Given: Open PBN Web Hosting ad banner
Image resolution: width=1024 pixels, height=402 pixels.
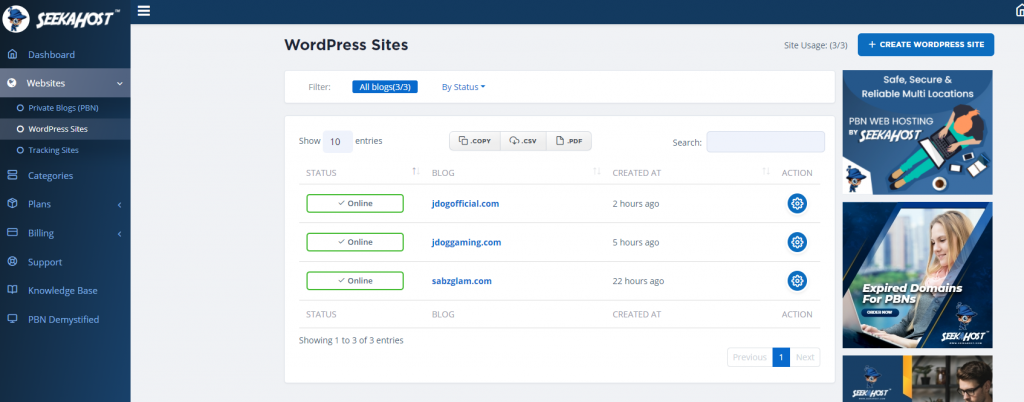Looking at the screenshot, I should [x=918, y=132].
